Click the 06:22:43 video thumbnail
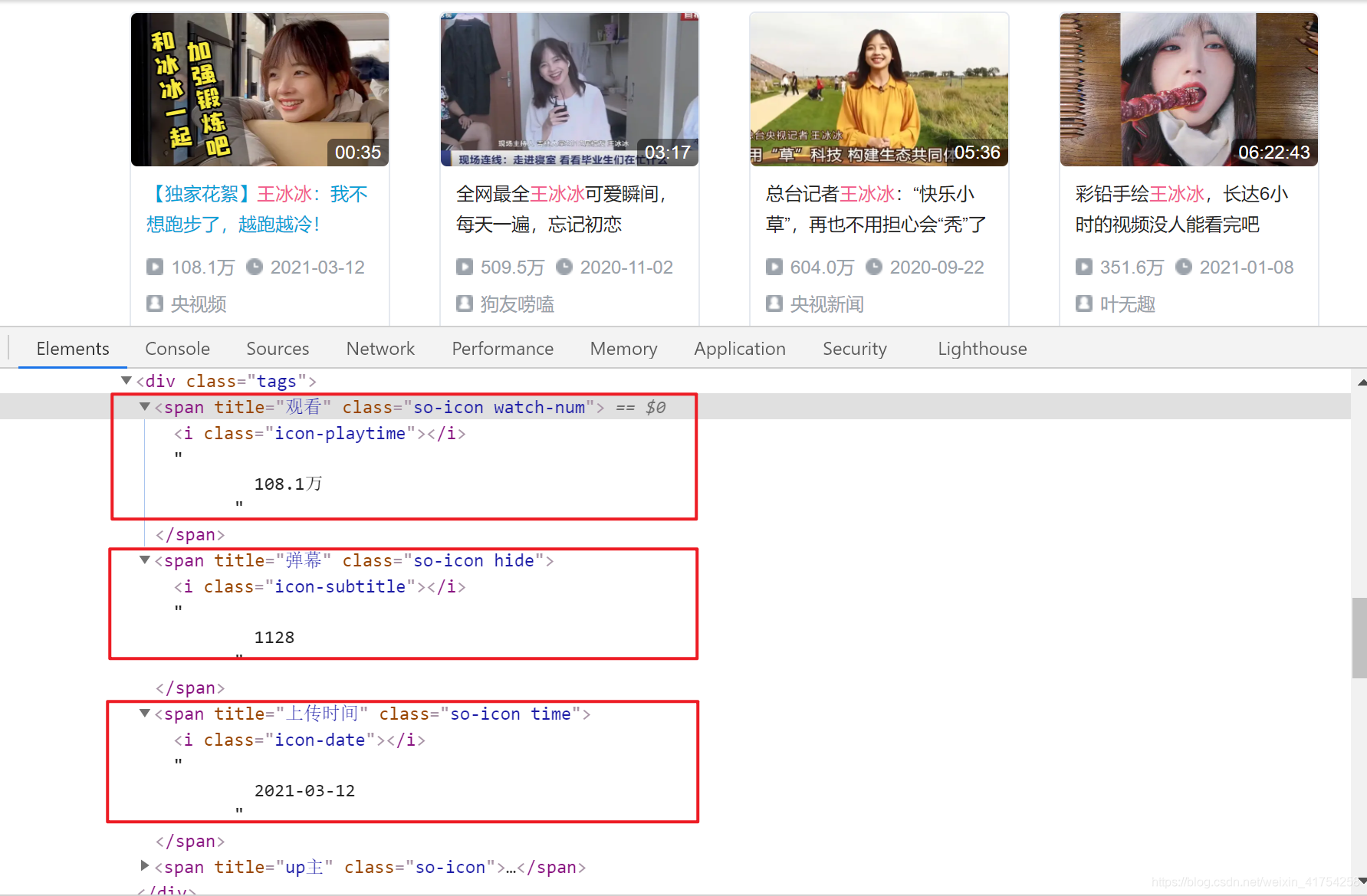The width and height of the screenshot is (1367, 896). 1189,89
